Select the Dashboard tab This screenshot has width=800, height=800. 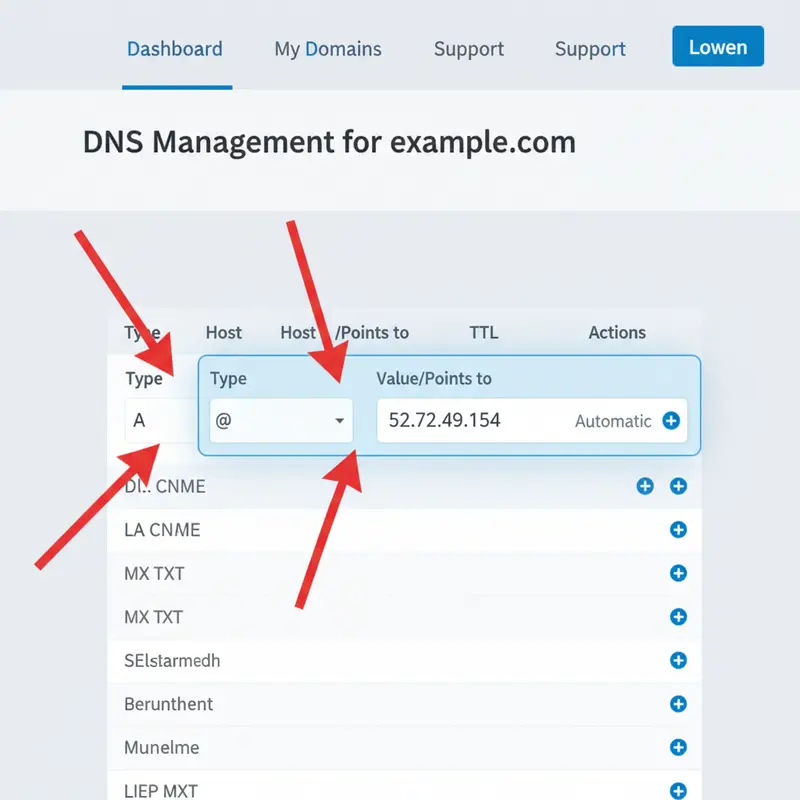(175, 48)
